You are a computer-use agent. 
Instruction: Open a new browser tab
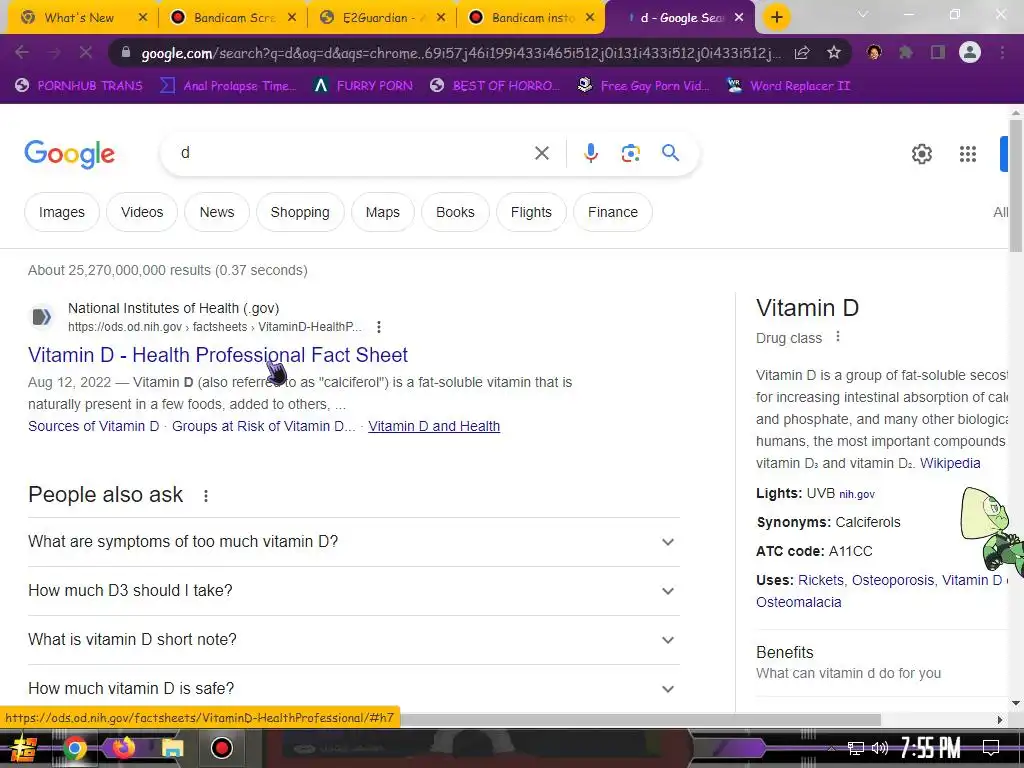coord(776,18)
